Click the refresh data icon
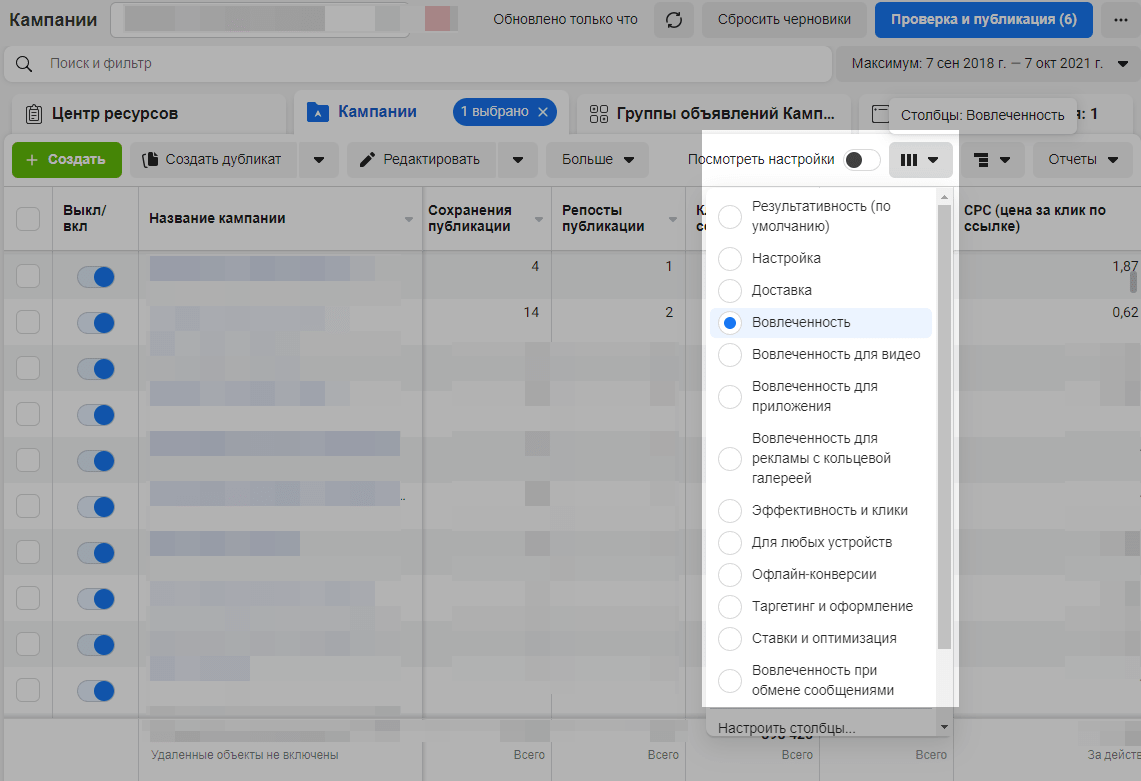1141x781 pixels. (674, 20)
